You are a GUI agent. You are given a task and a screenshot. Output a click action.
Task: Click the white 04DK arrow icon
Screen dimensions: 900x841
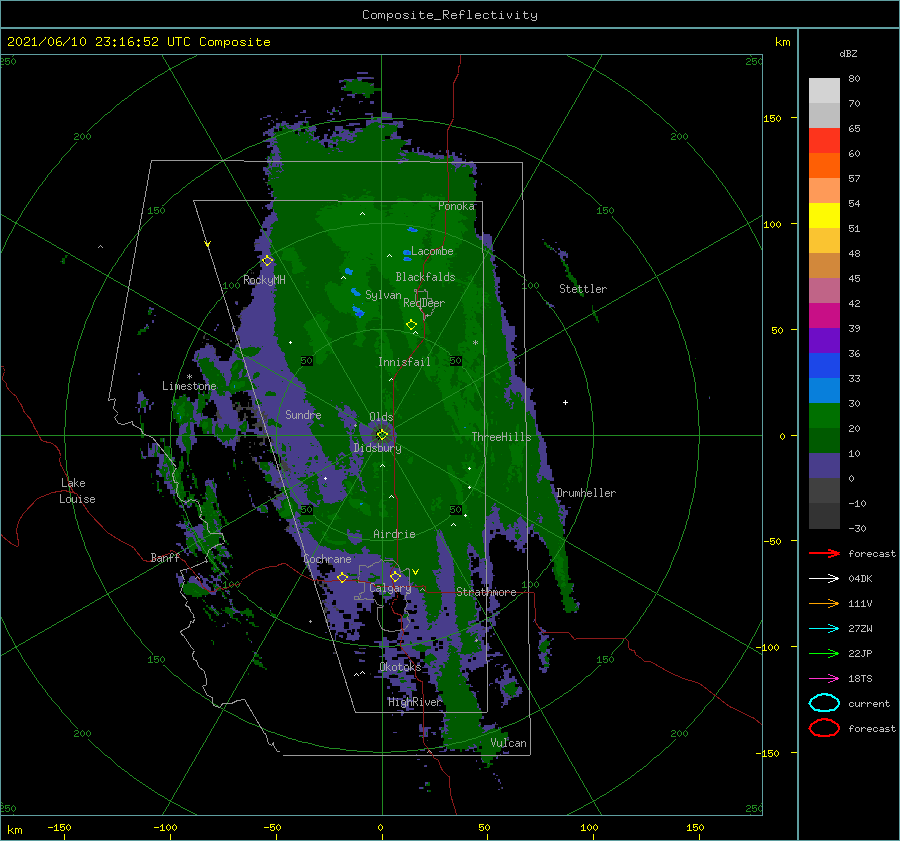coord(824,579)
